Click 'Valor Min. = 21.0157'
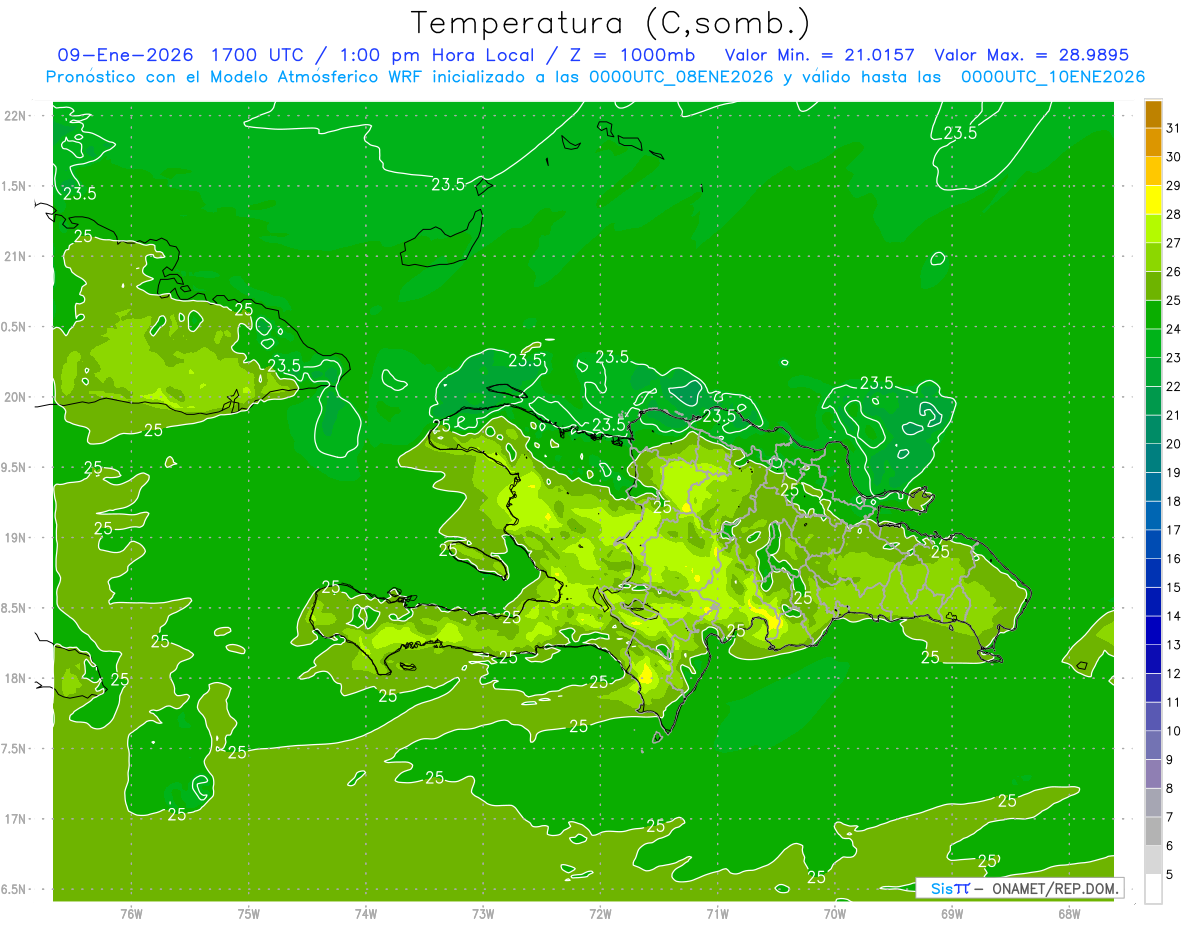Screen dimensions: 1200x927 (819, 55)
